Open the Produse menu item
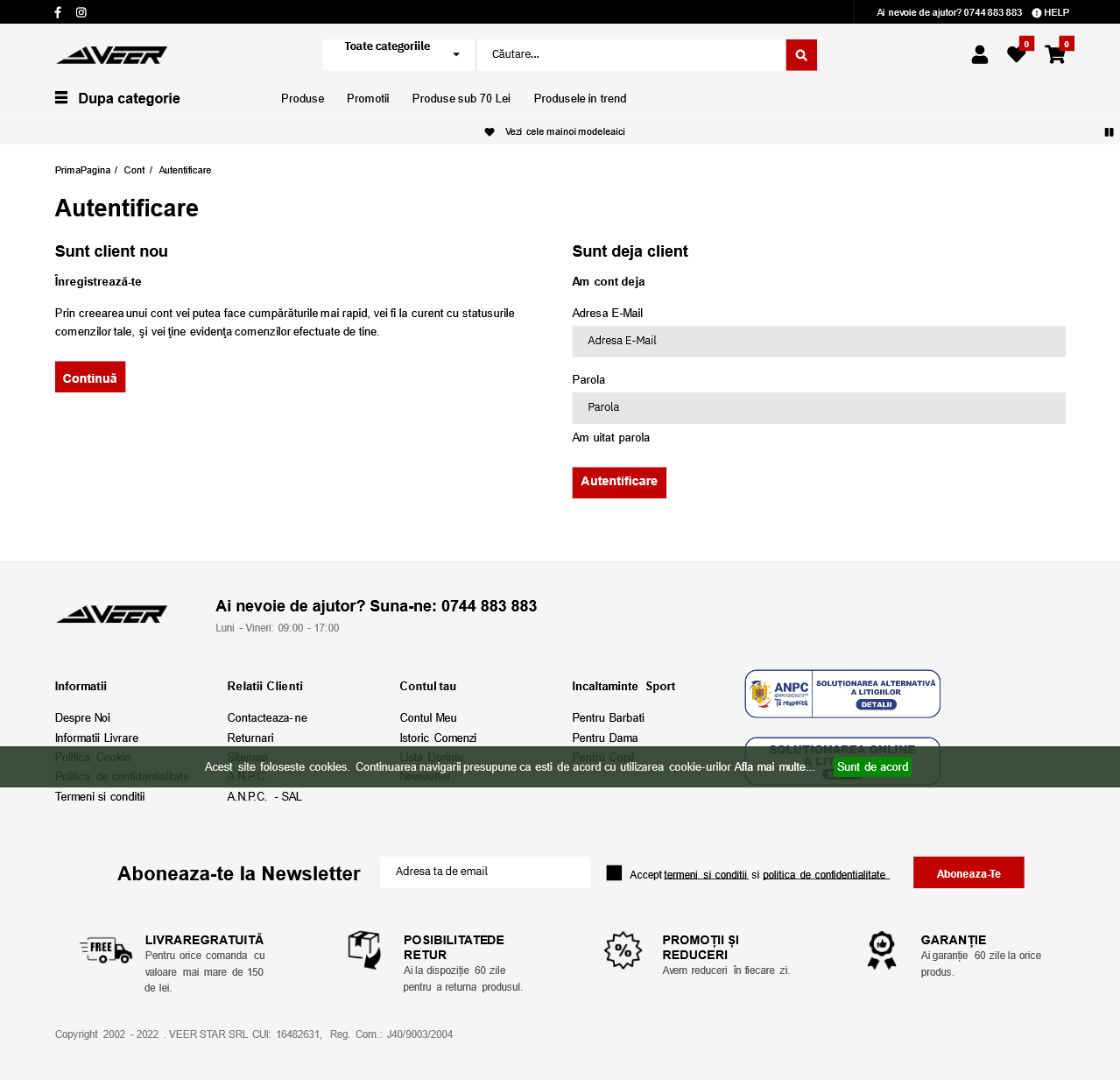The width and height of the screenshot is (1120, 1080). (x=303, y=99)
